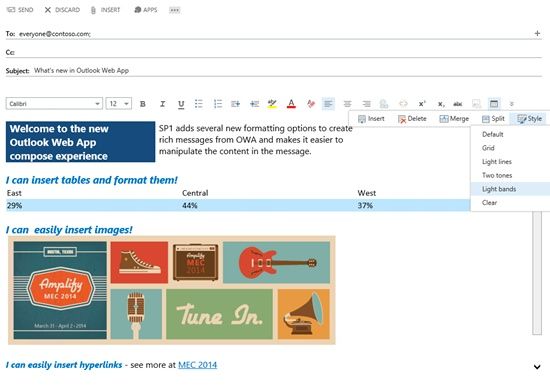The width and height of the screenshot is (550, 388).
Task: Click the West table header cell
Action: point(413,193)
